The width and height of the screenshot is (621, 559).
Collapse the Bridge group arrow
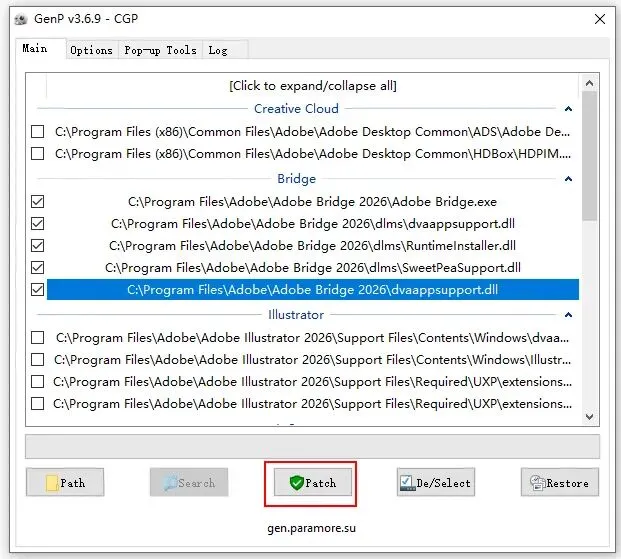click(568, 179)
